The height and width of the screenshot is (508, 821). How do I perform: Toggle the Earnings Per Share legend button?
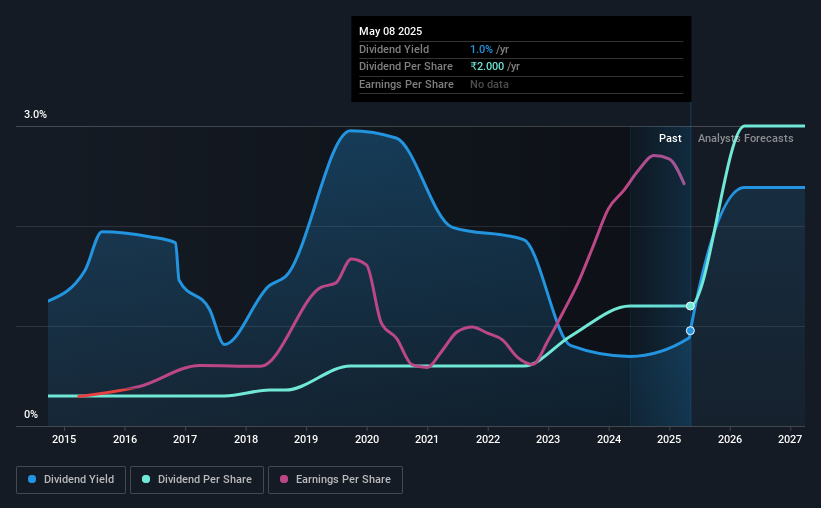point(335,480)
